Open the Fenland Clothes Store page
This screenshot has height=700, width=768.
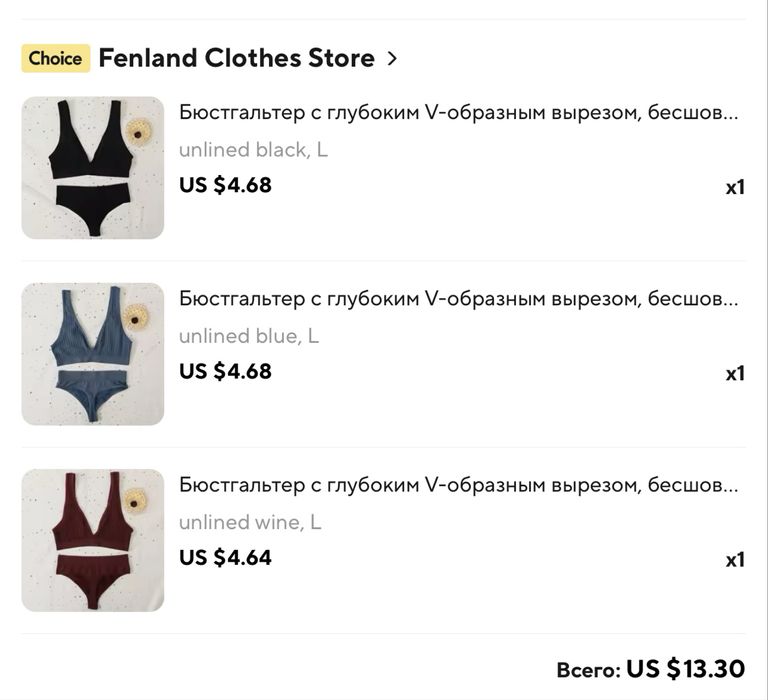[x=236, y=58]
